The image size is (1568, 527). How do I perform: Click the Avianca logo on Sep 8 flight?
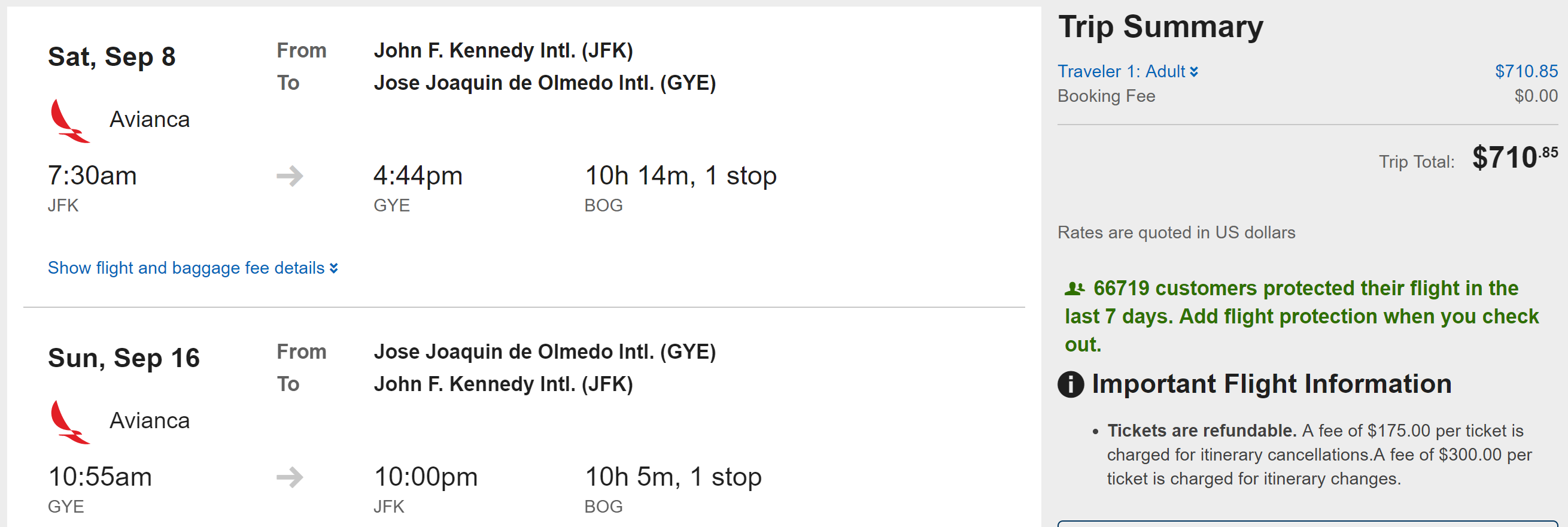[x=70, y=120]
